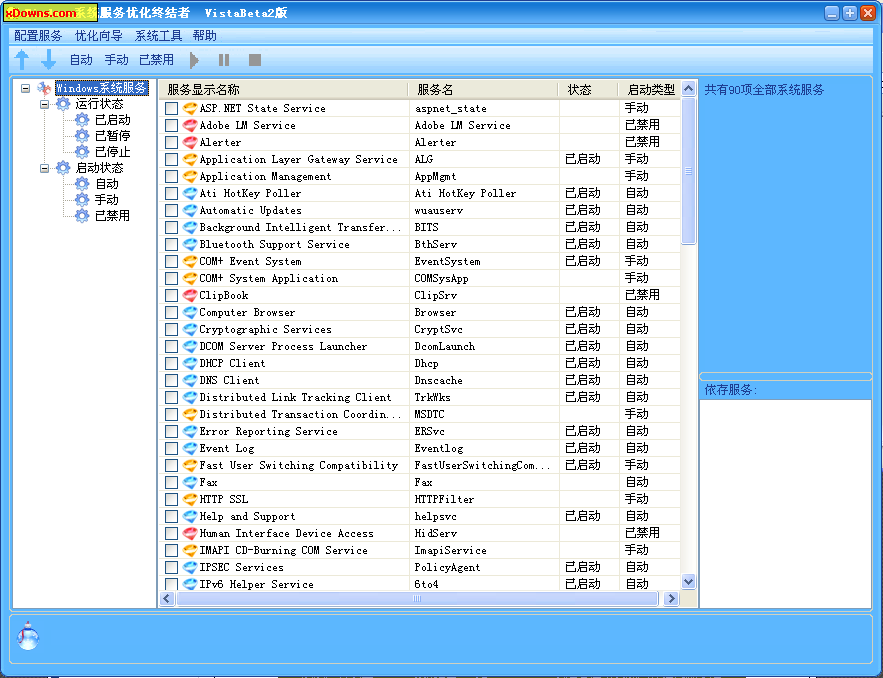Click the service list scroll-down arrow
883x678 pixels.
pos(688,581)
